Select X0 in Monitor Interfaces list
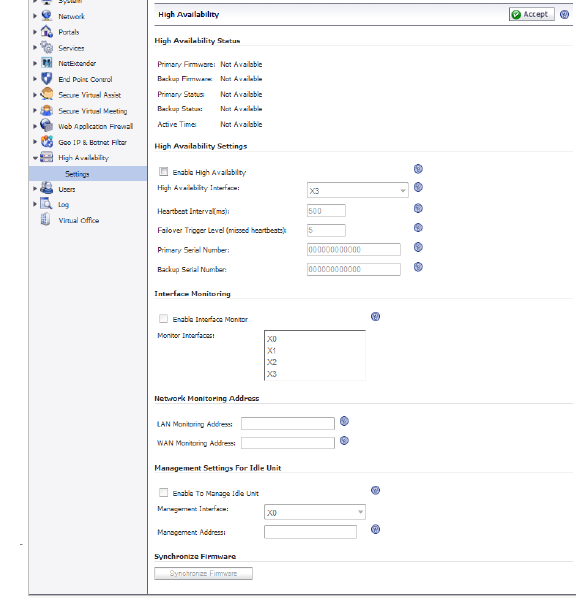This screenshot has height=607, width=576. pyautogui.click(x=315, y=339)
